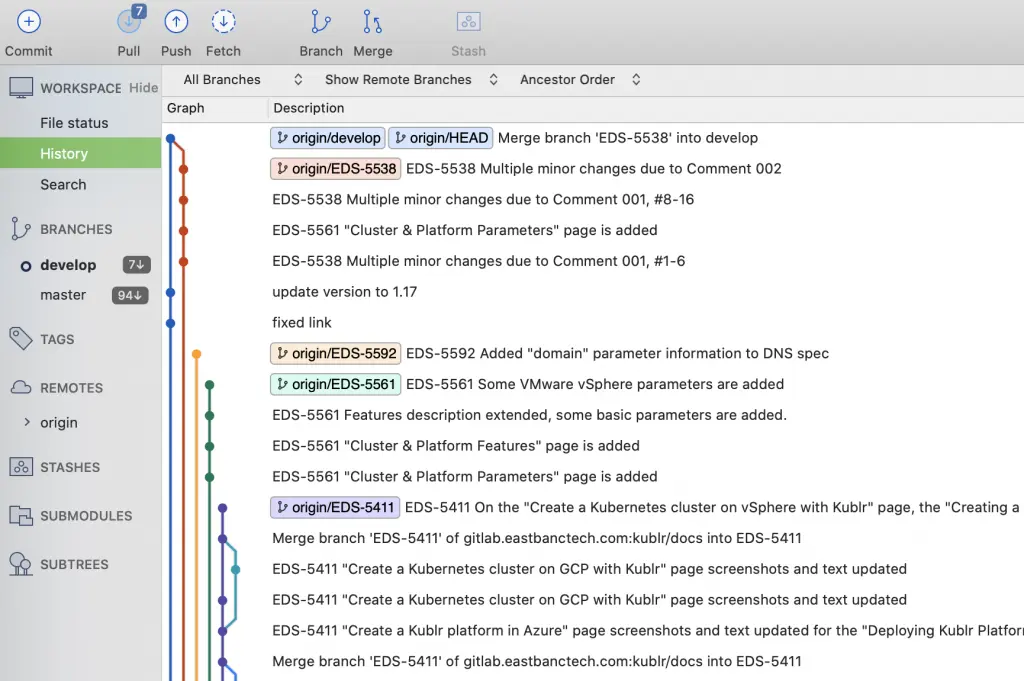Click the Stash toolbar icon
Screen dimensions: 1024x681
click(468, 22)
